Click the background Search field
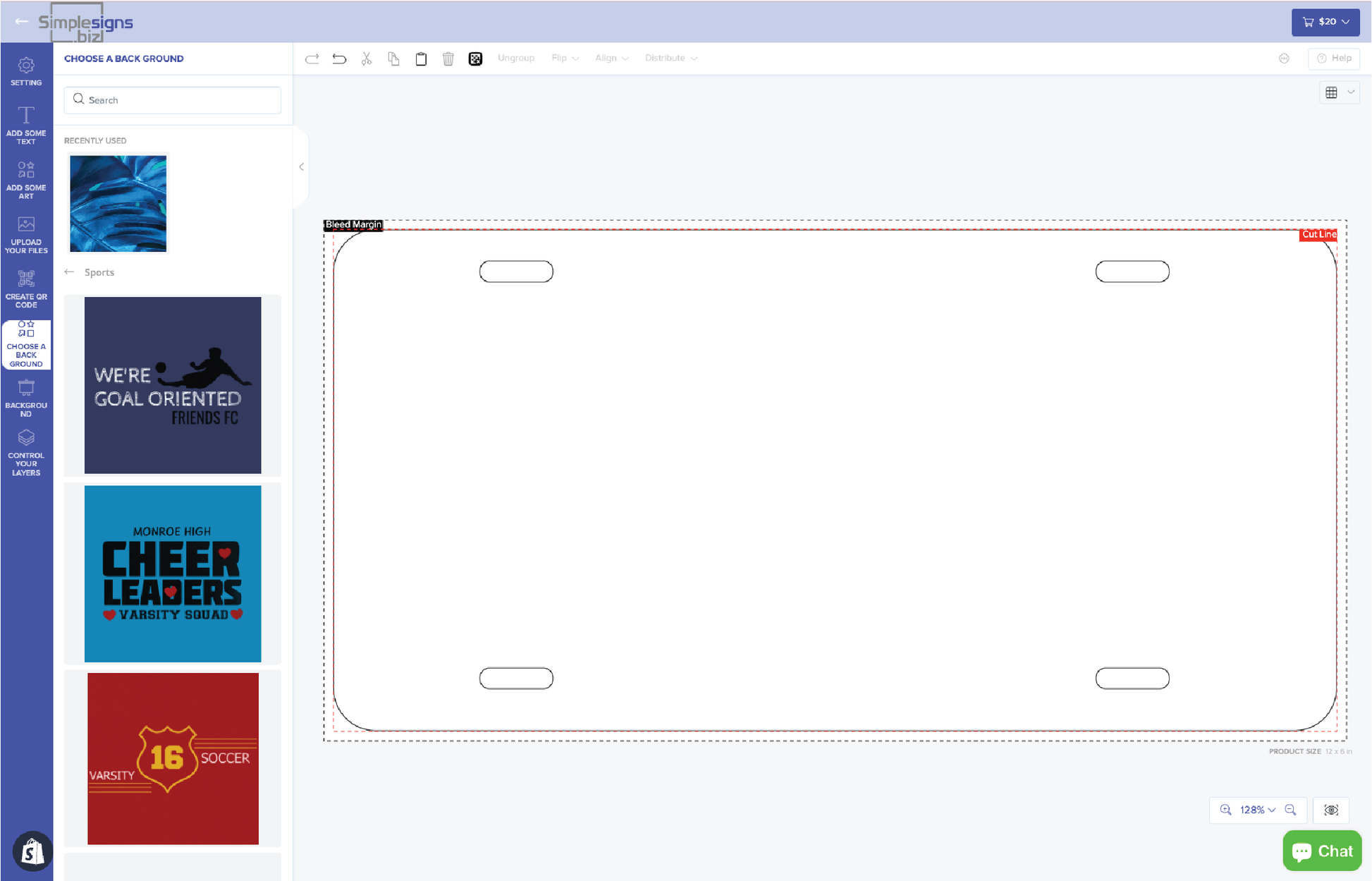This screenshot has height=881, width=1372. click(173, 100)
